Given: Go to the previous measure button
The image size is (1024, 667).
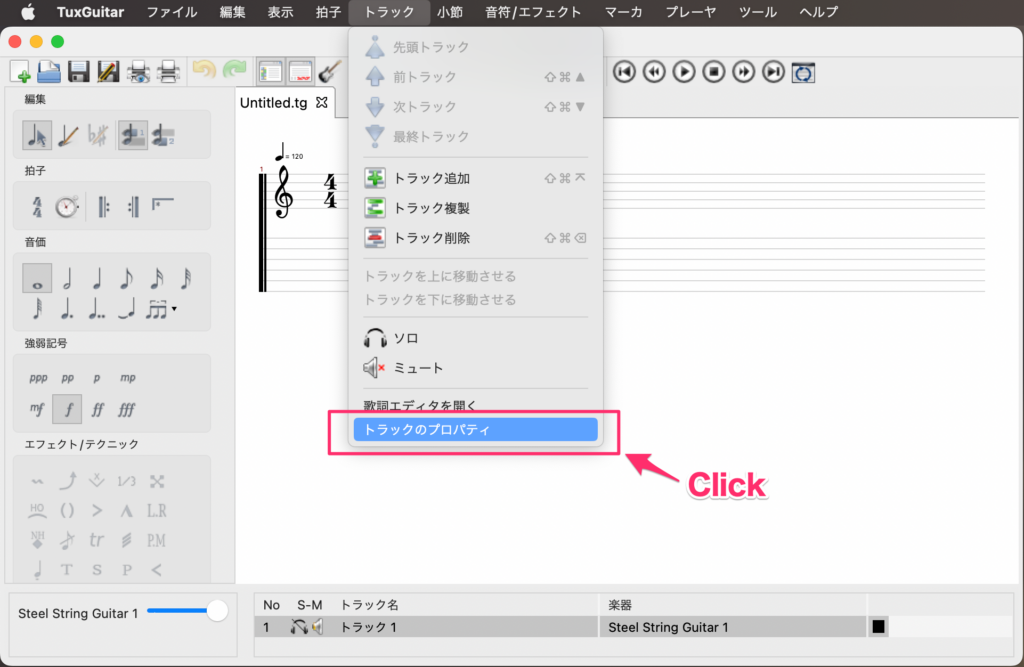Looking at the screenshot, I should click(x=654, y=72).
